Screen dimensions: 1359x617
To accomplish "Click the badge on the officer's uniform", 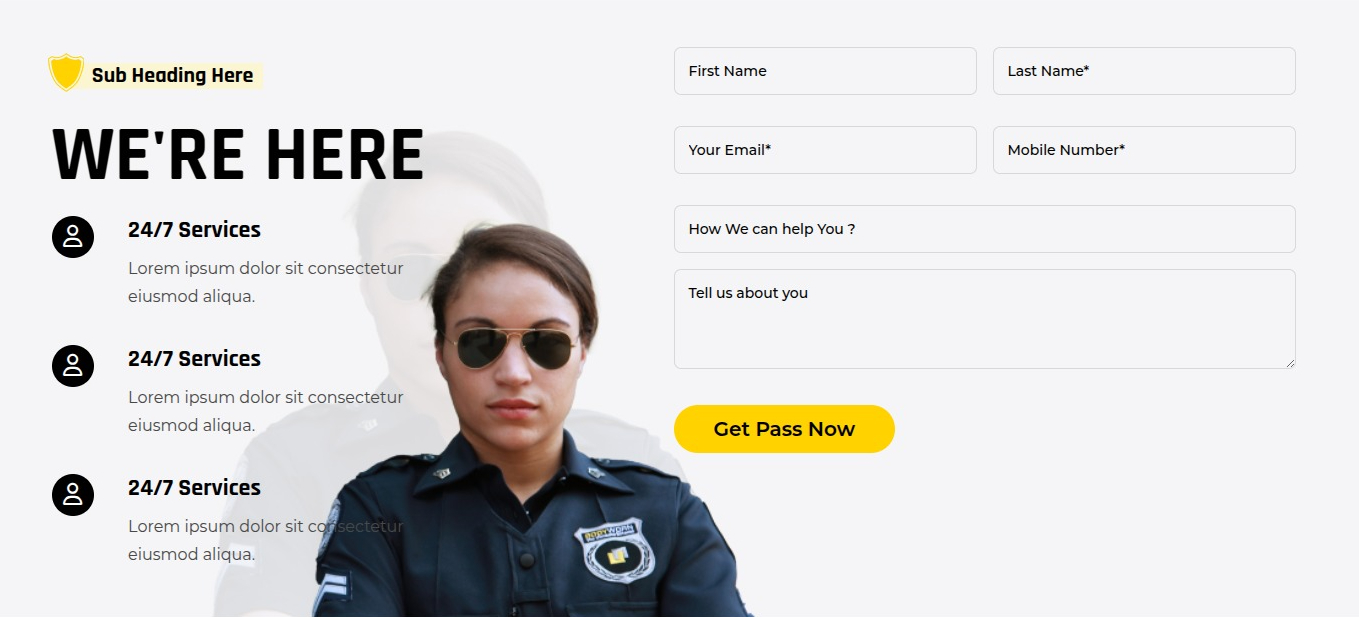I will [615, 549].
